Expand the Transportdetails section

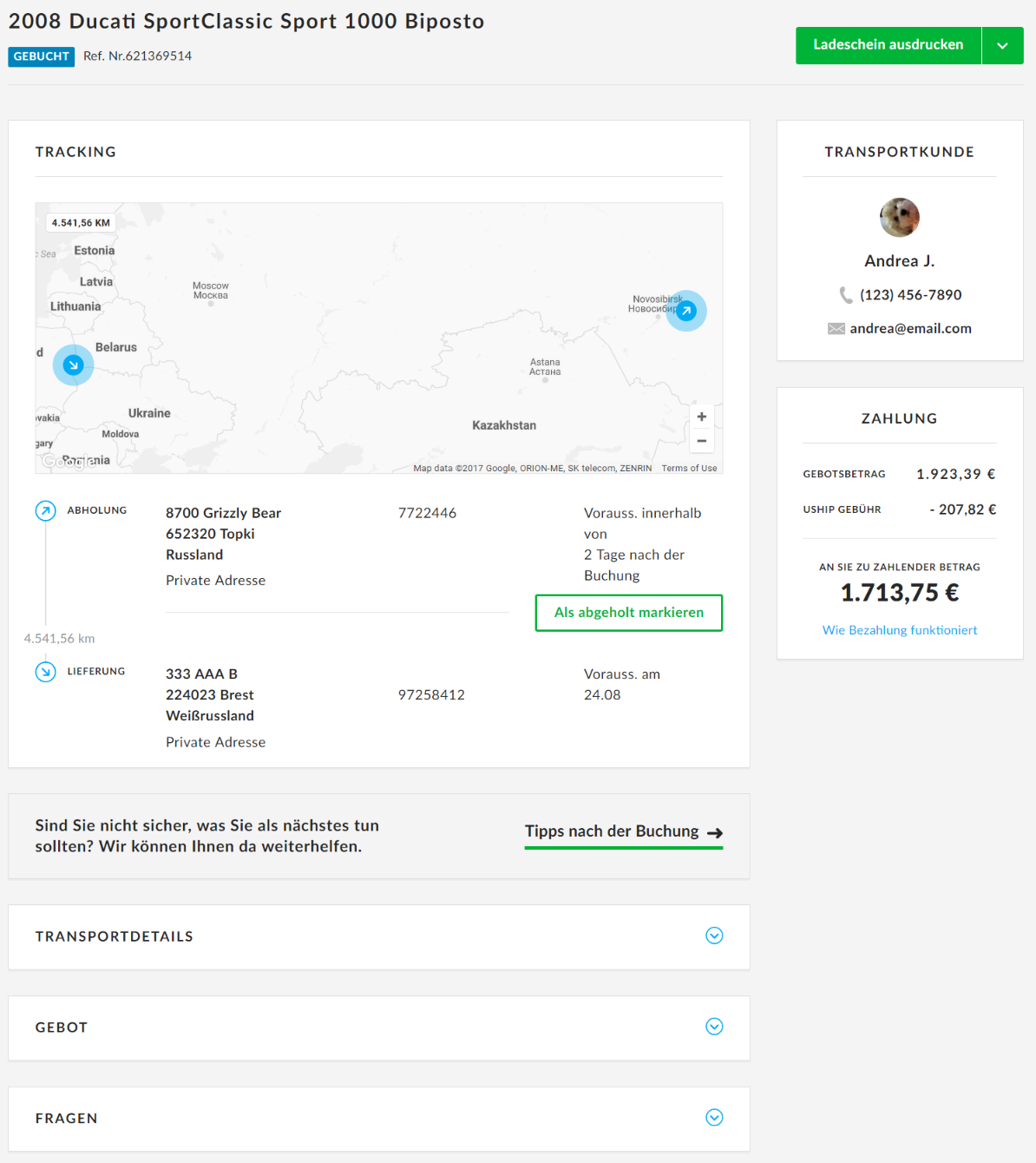pos(714,936)
